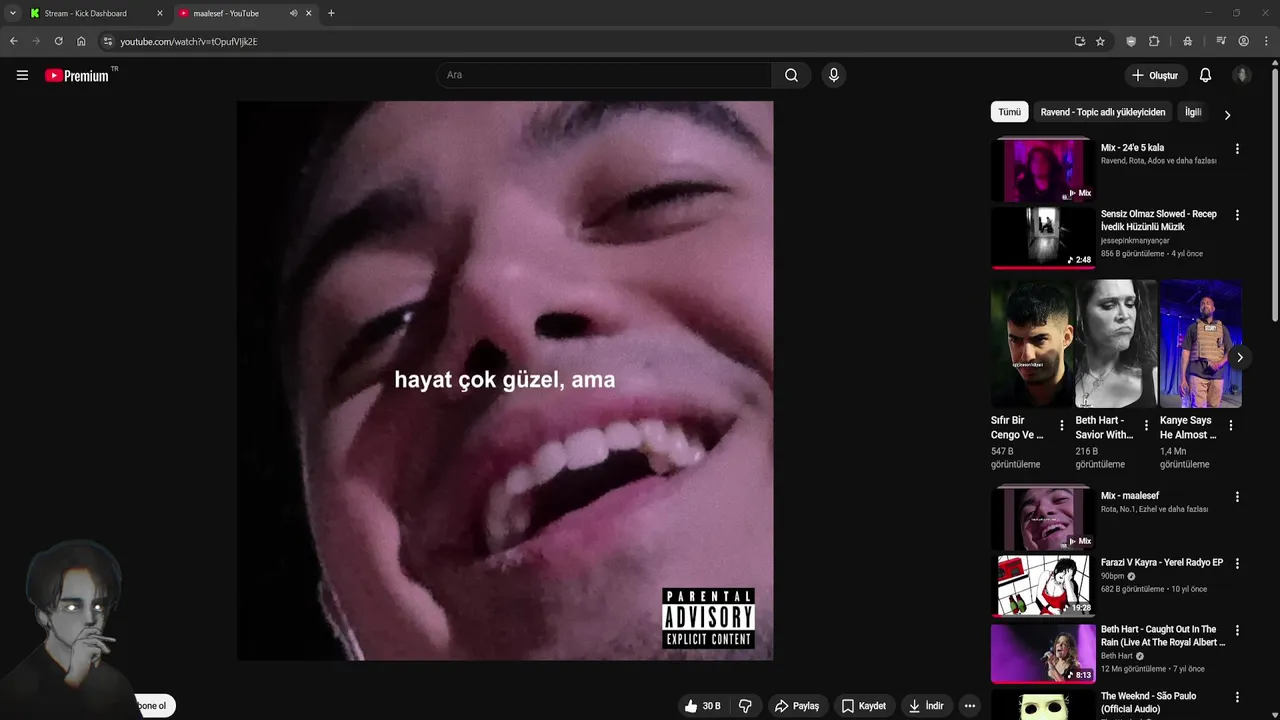Open options for Beth Hart Caught Out video

(x=1237, y=631)
